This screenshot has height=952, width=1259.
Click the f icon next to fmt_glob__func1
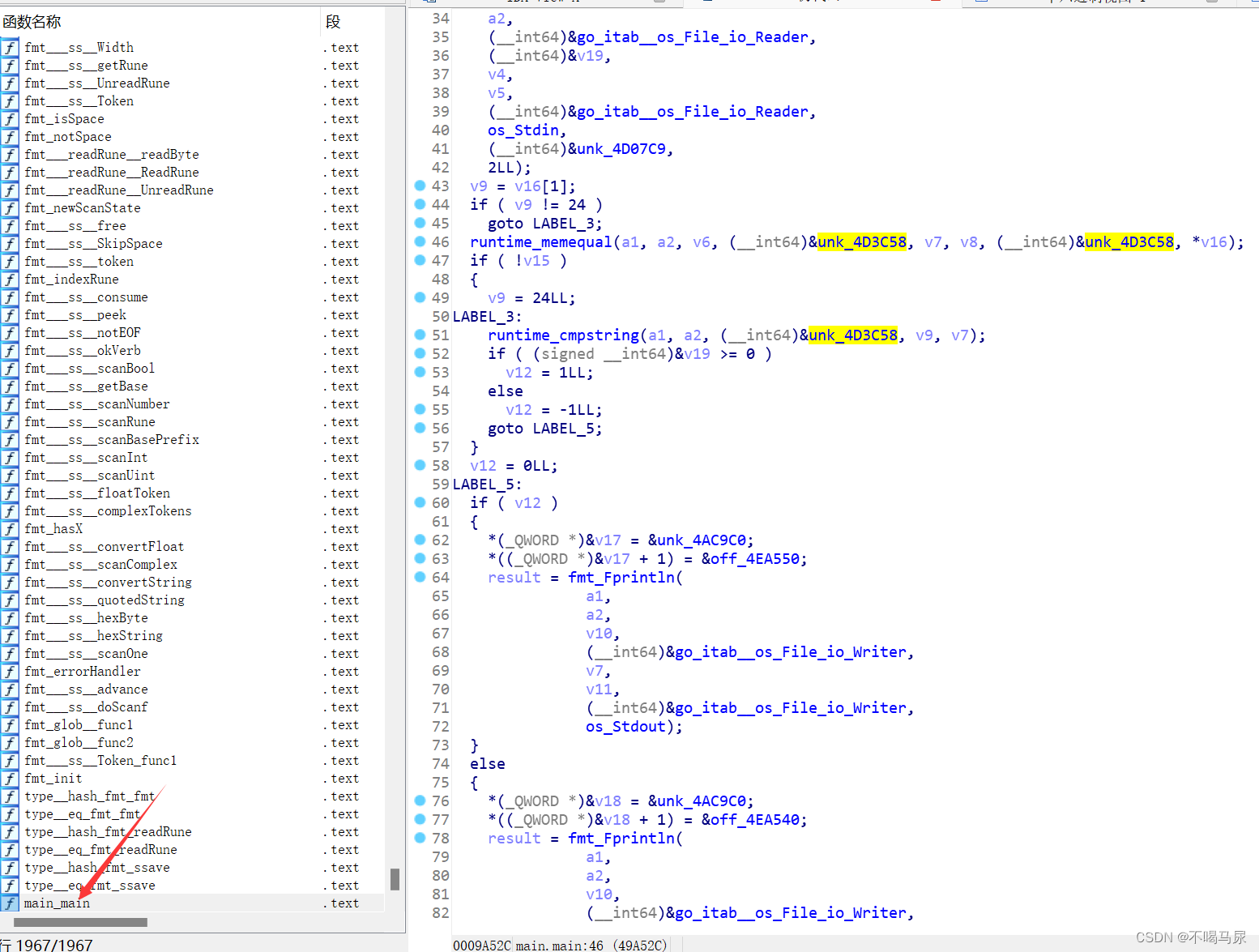(x=9, y=725)
